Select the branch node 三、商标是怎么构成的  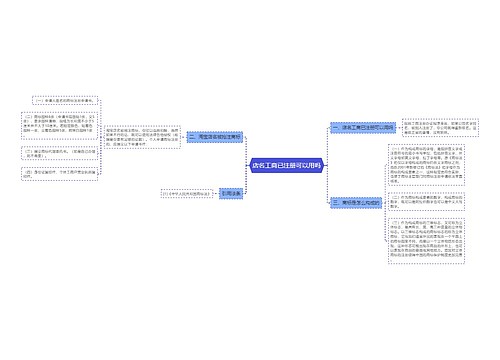(356, 203)
